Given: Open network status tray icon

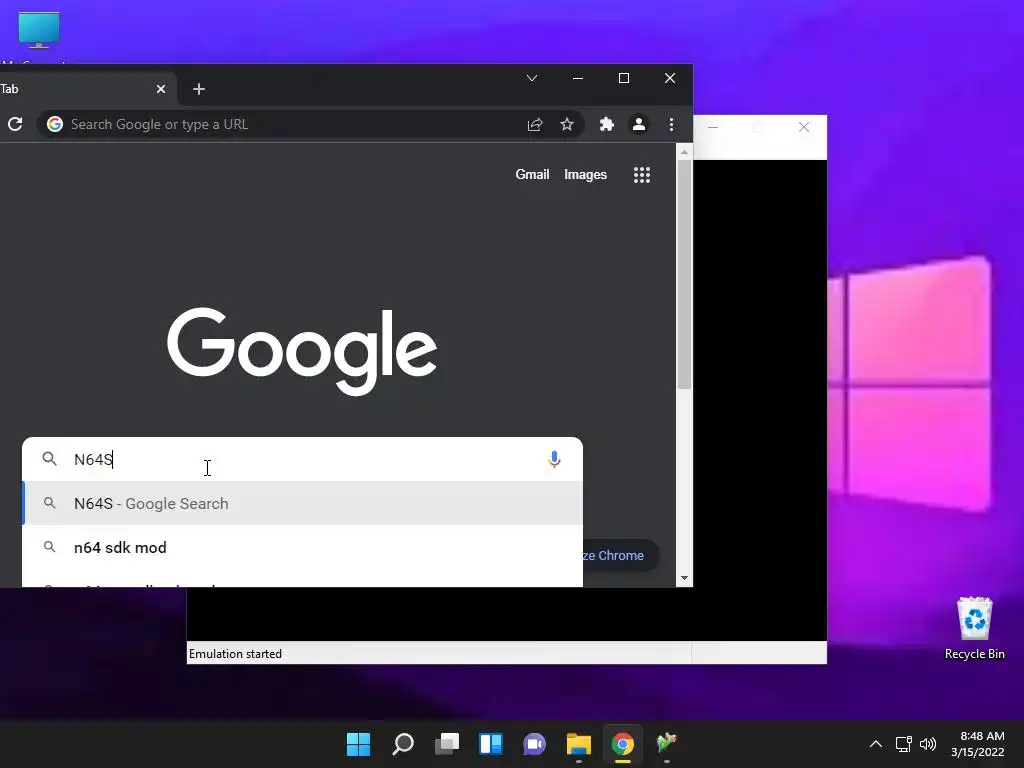Looking at the screenshot, I should 903,744.
